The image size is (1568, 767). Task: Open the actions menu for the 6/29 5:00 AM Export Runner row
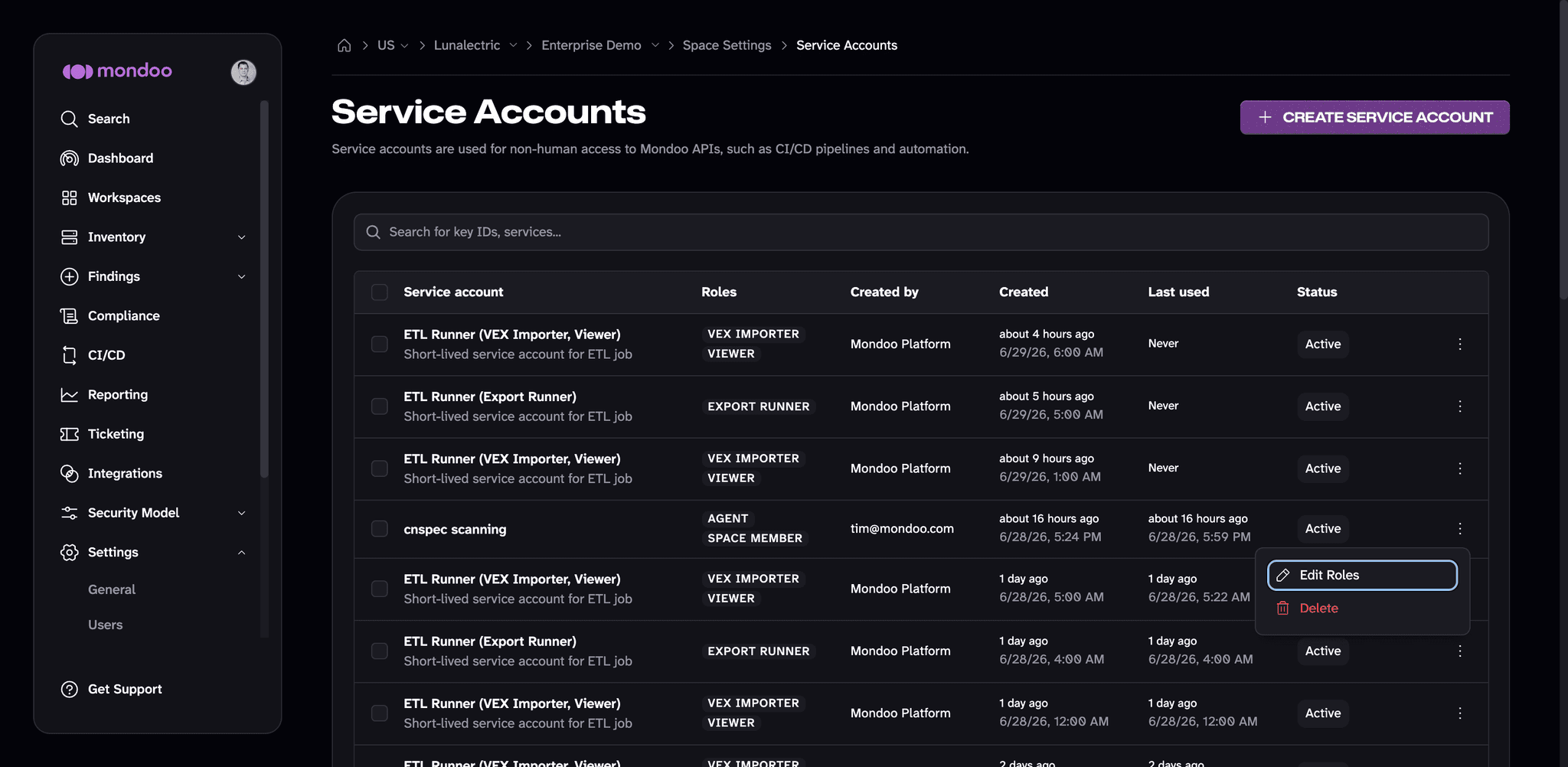coord(1460,406)
